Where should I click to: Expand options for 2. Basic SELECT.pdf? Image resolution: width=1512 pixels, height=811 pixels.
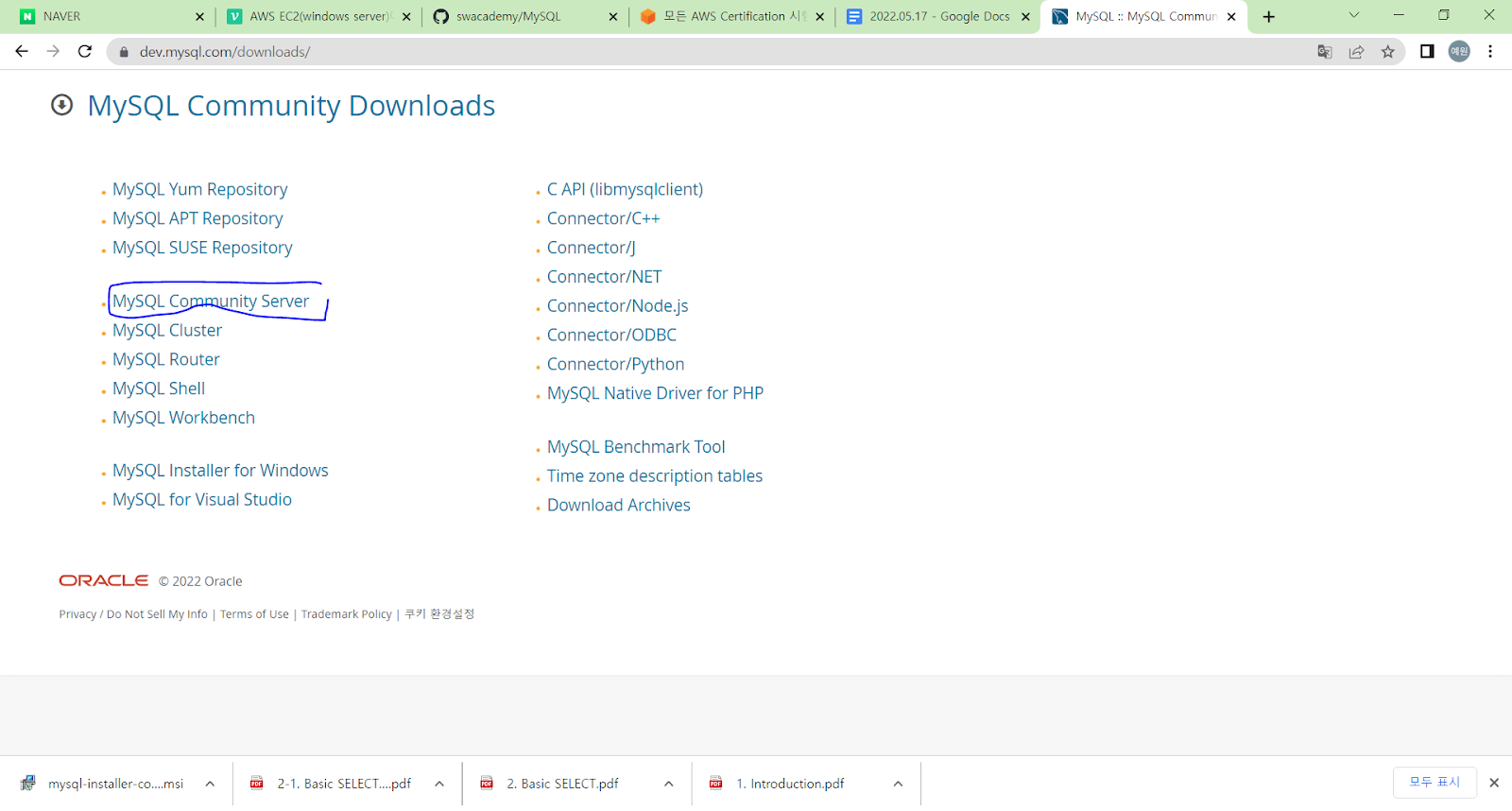669,784
